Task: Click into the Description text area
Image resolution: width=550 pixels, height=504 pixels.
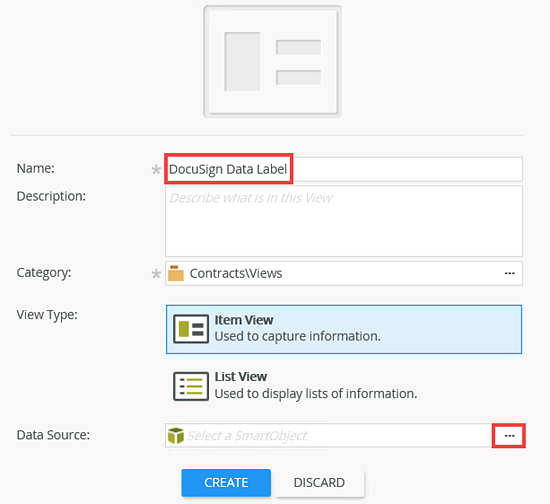Action: 344,221
